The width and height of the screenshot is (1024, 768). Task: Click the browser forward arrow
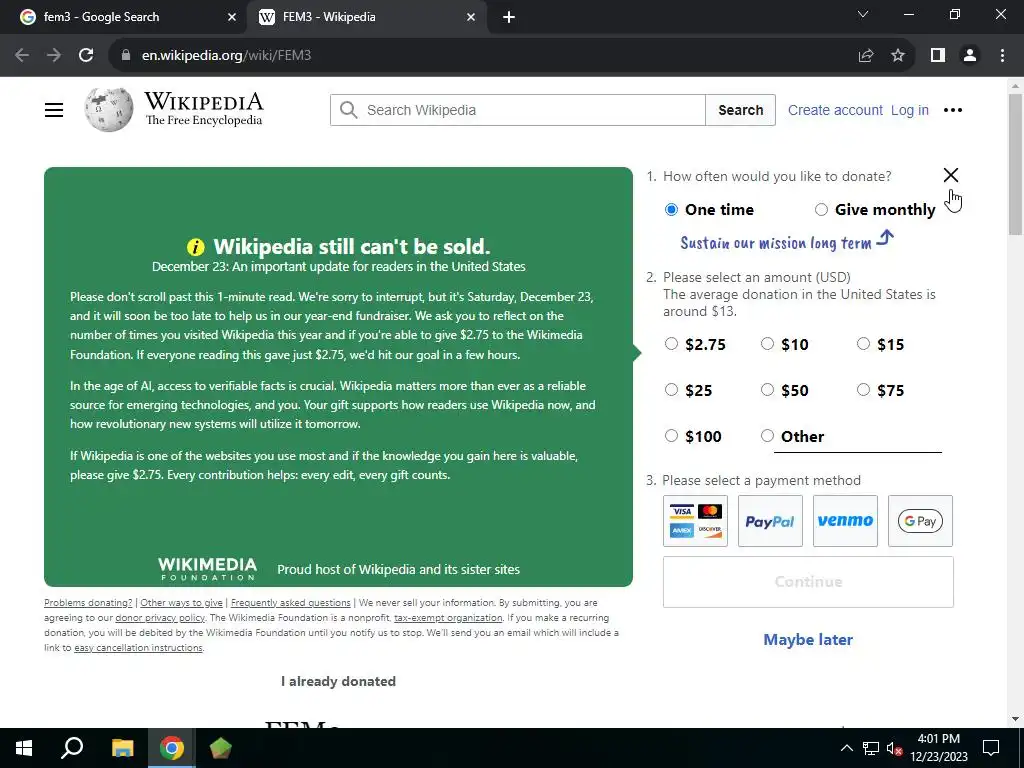[54, 56]
